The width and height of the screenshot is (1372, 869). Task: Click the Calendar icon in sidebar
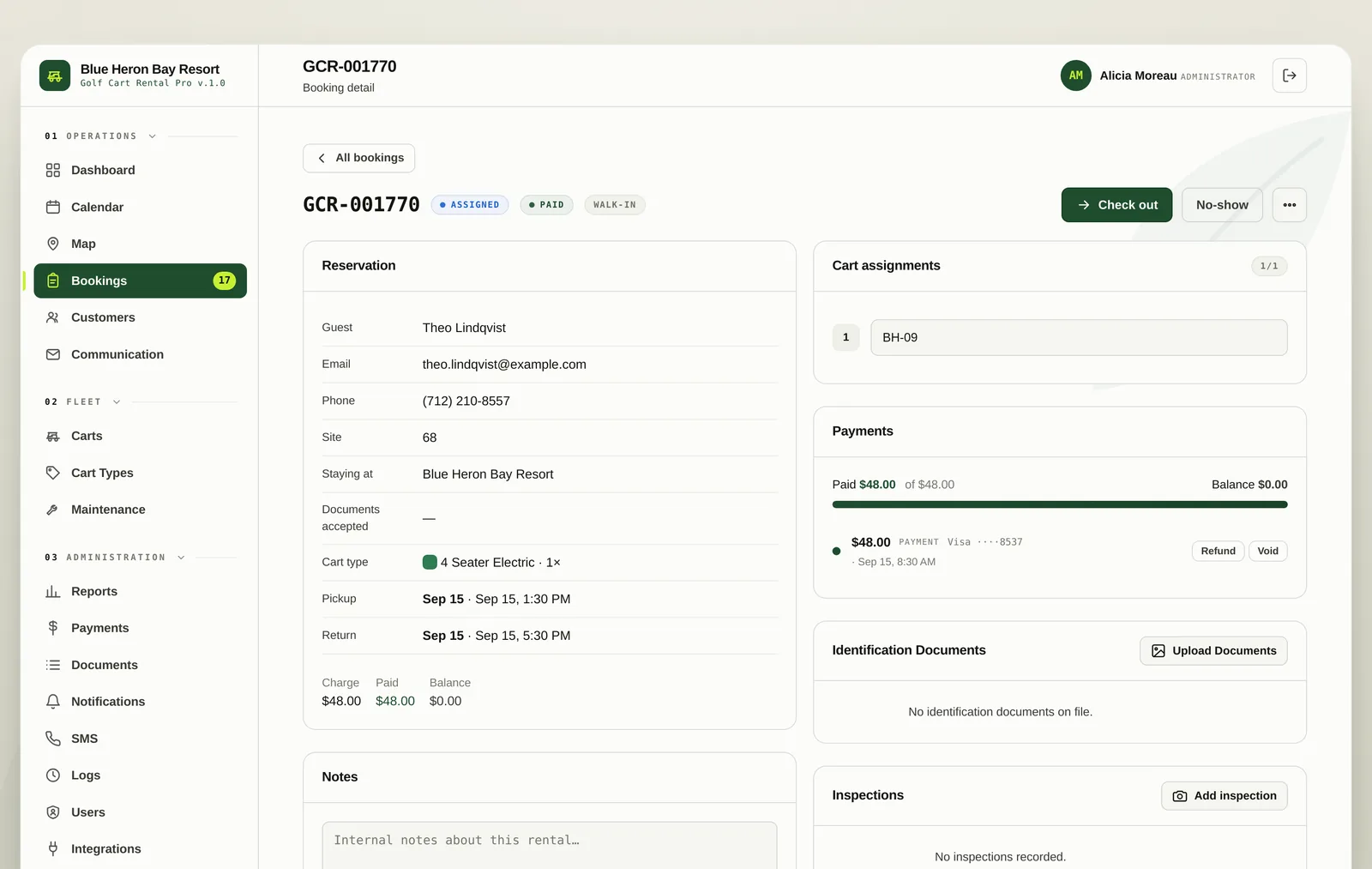(x=53, y=207)
